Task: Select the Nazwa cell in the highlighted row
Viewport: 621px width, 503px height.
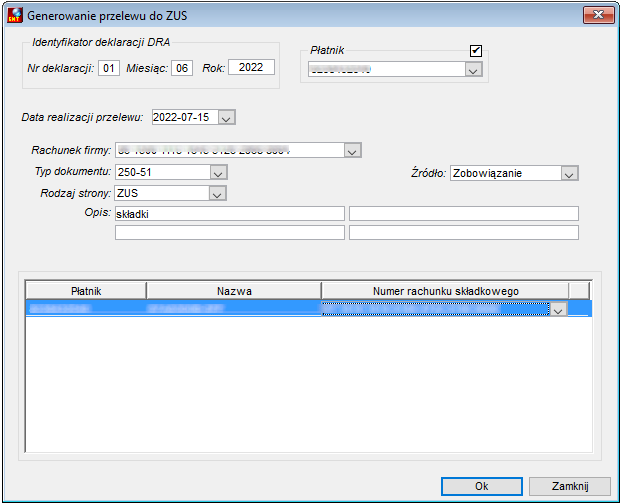Action: pyautogui.click(x=234, y=309)
